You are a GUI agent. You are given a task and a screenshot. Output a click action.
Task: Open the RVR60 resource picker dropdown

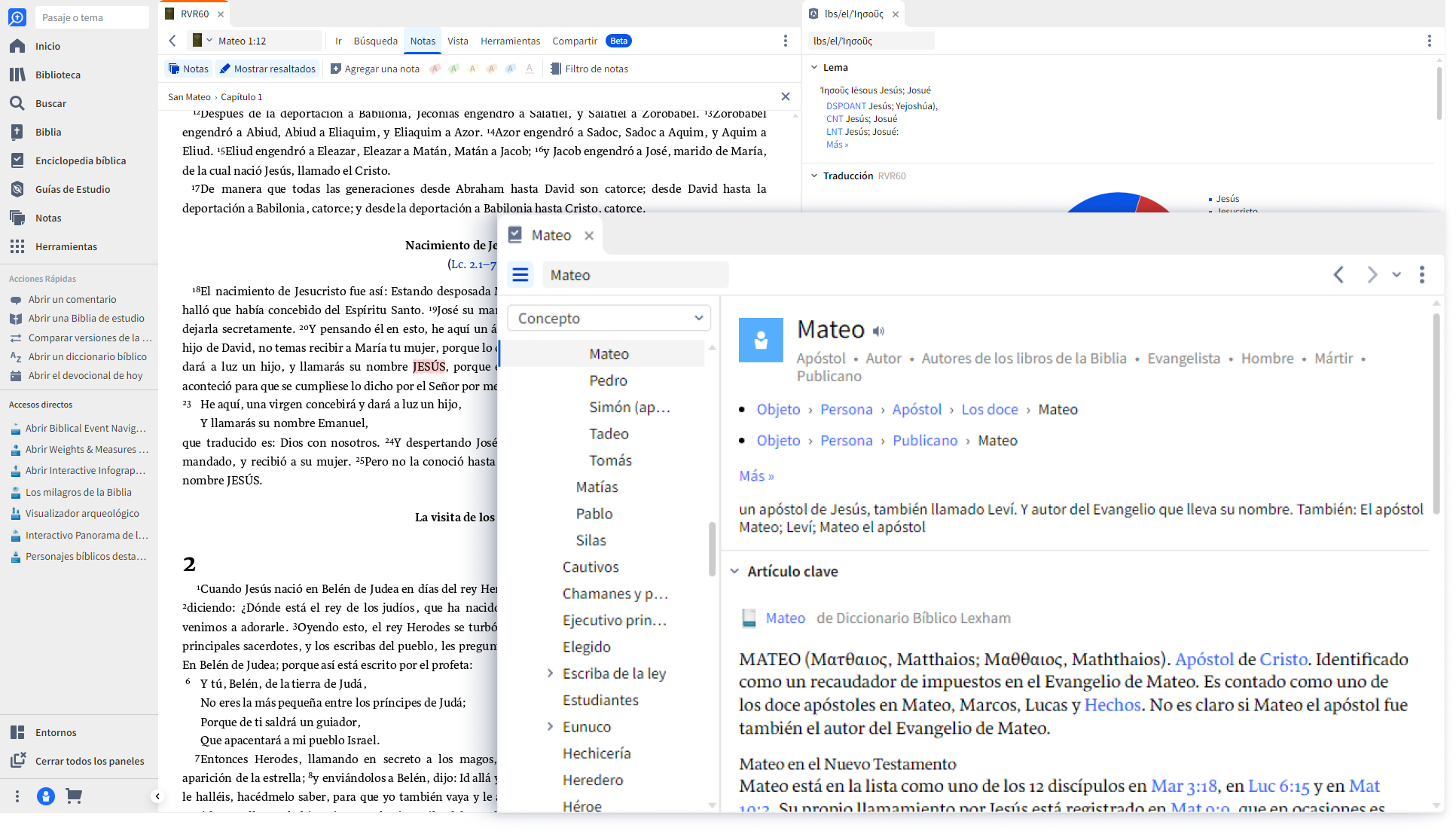[202, 41]
